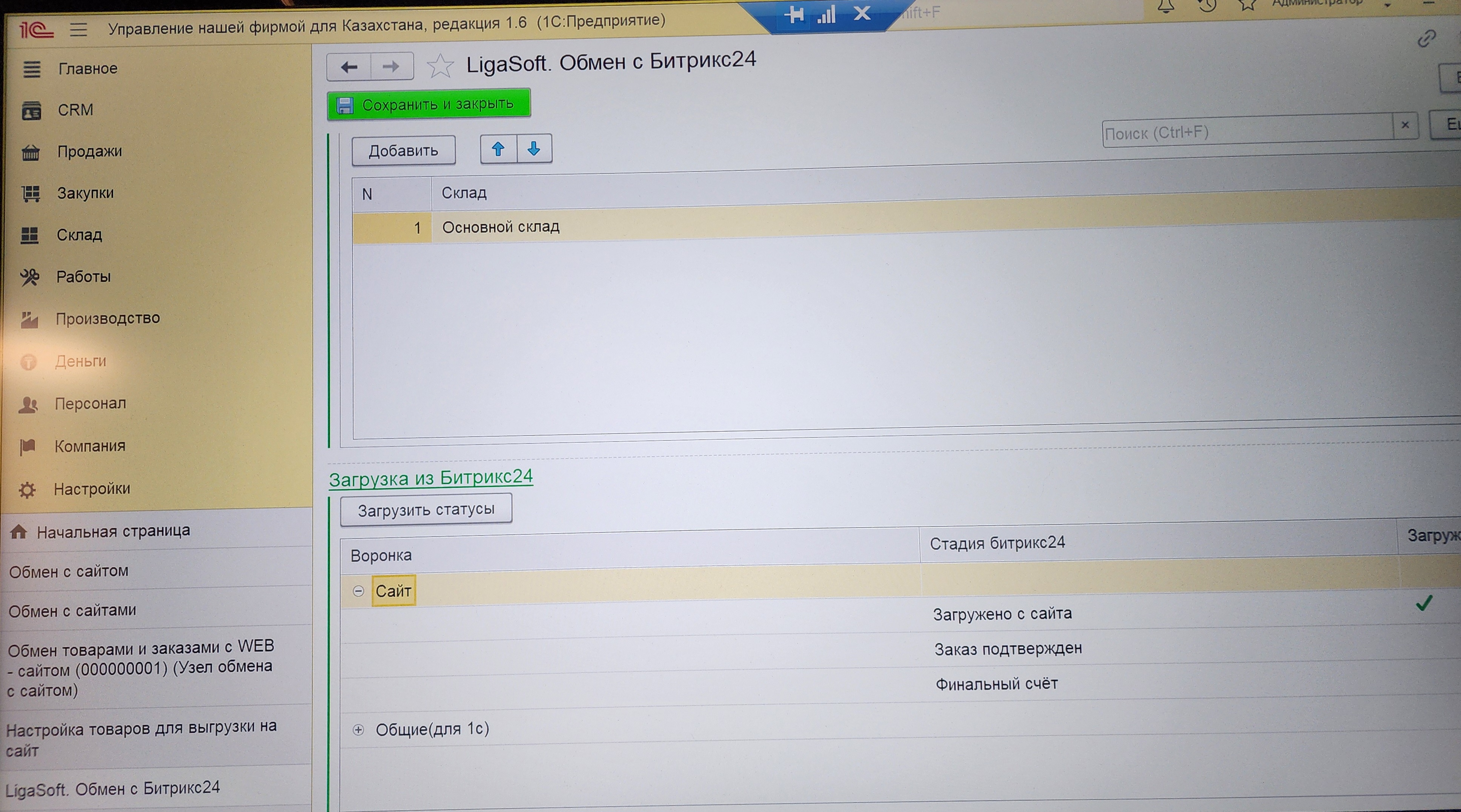Click Сохранить и закрыть button
1461x812 pixels.
(x=429, y=104)
